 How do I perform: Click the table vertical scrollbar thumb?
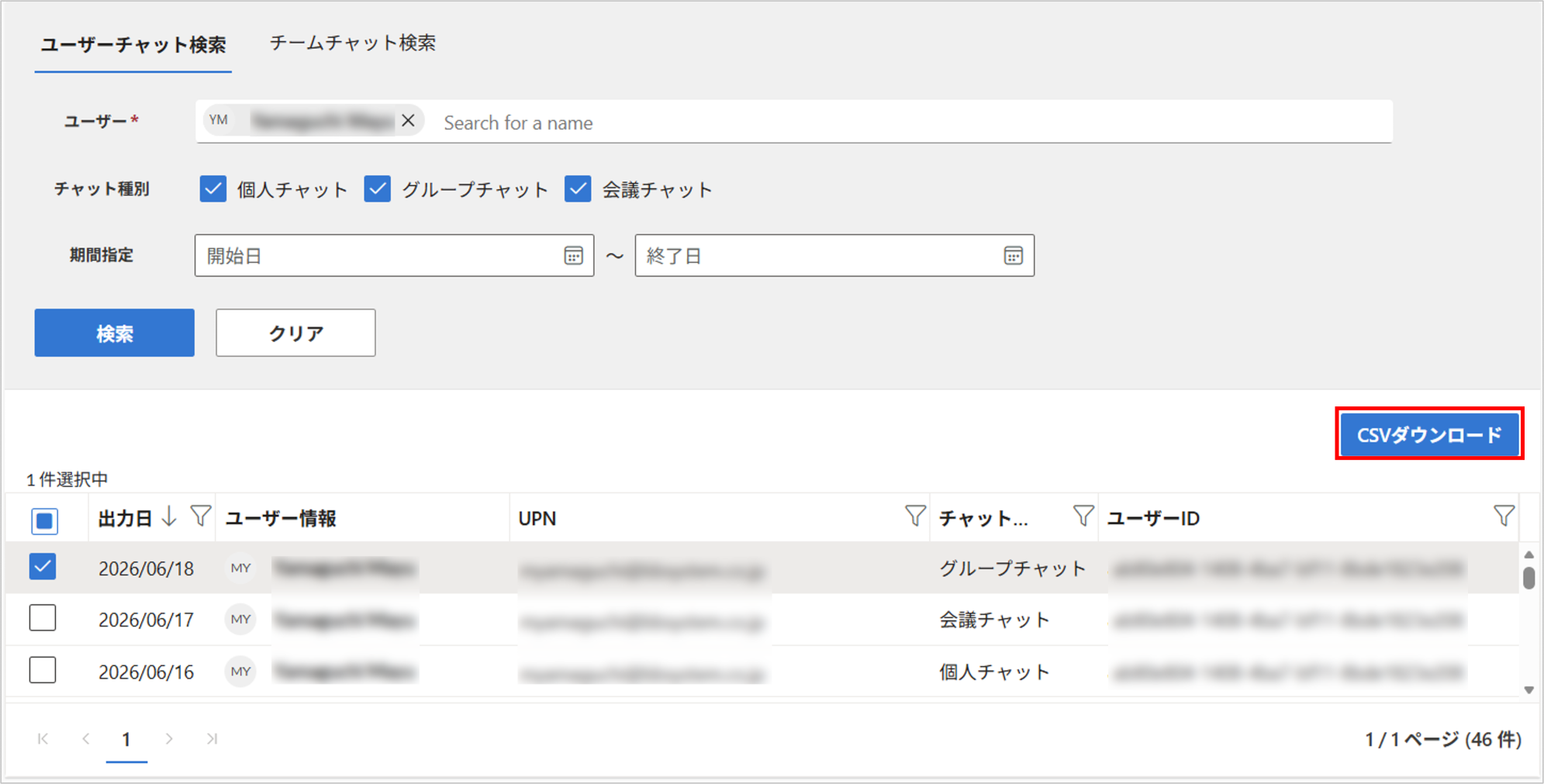[x=1528, y=578]
